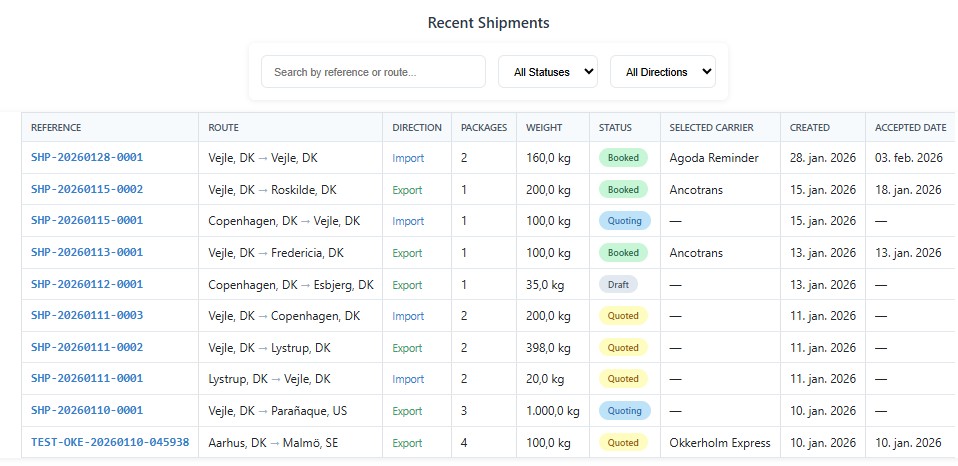The height and width of the screenshot is (466, 958).
Task: Click the Quoted badge for SHP-20260111-0003
Action: 623,316
